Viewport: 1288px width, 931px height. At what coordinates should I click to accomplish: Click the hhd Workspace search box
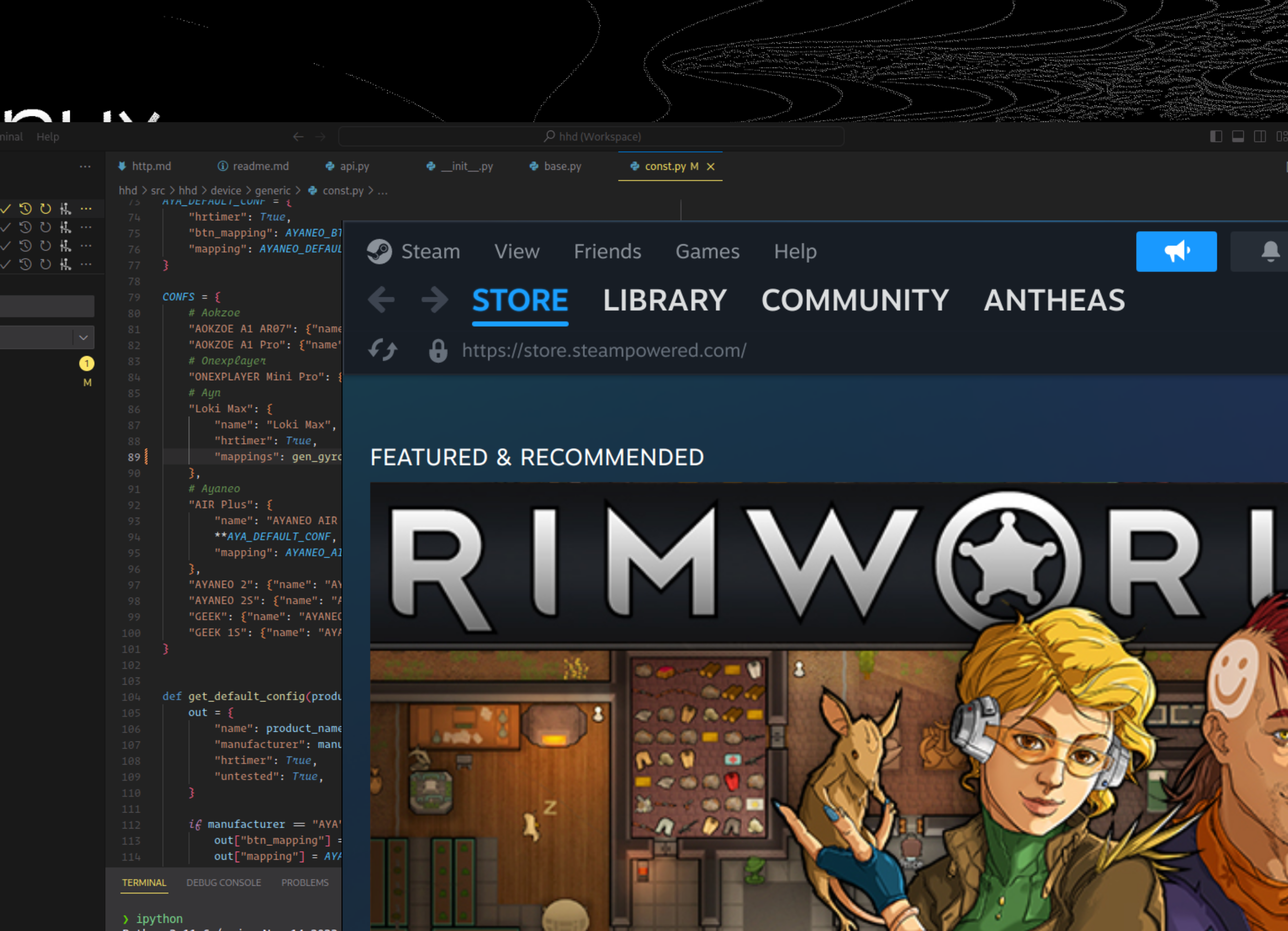591,136
